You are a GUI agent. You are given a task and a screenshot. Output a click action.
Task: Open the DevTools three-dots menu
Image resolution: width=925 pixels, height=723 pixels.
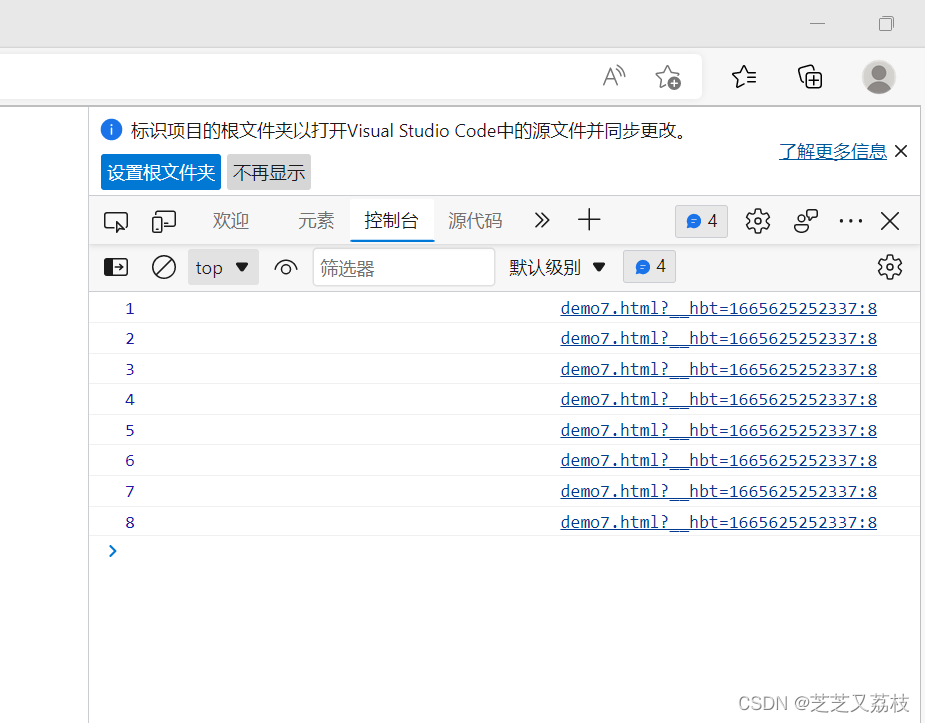(851, 221)
